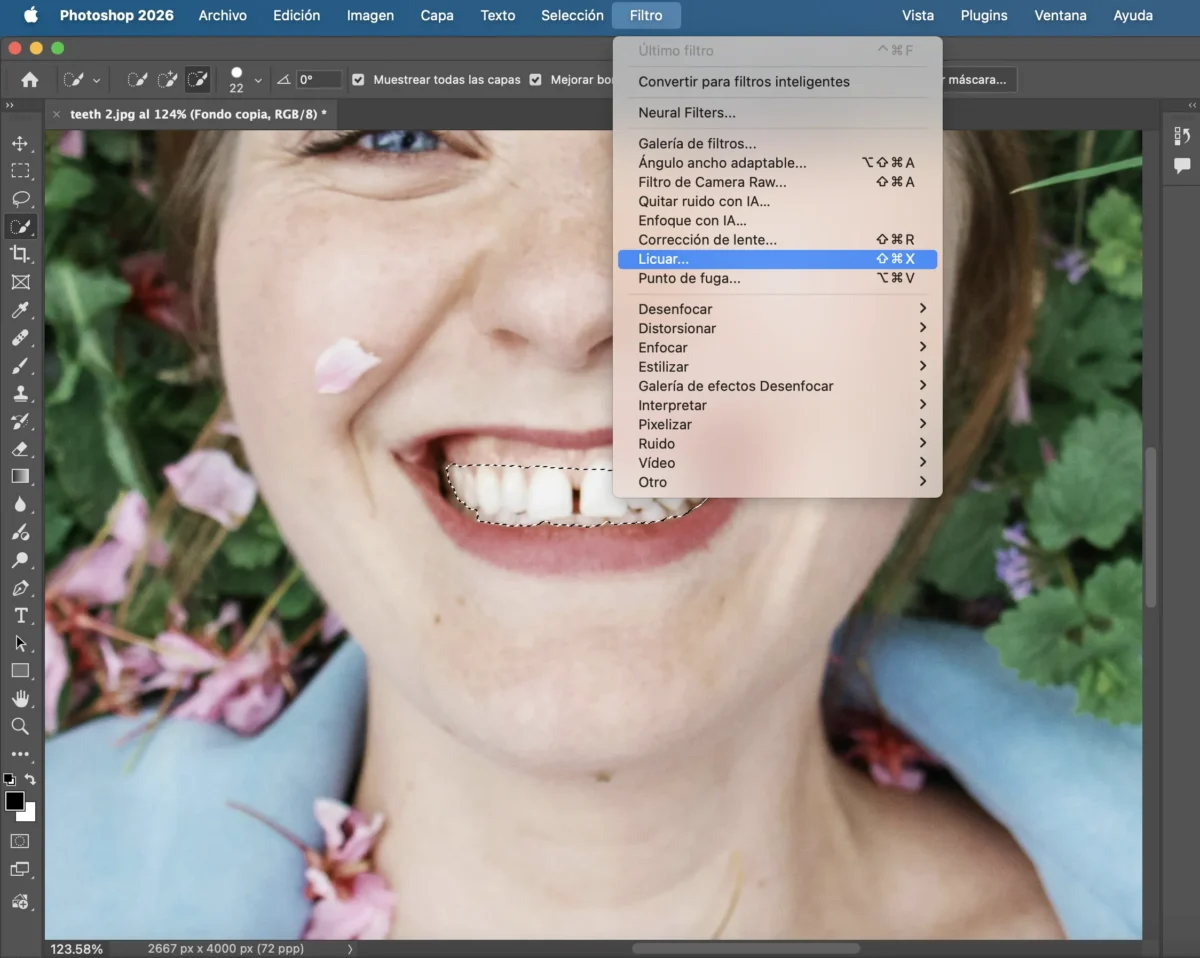The image size is (1200, 958).
Task: Select the Spot Healing Brush tool
Action: click(20, 339)
